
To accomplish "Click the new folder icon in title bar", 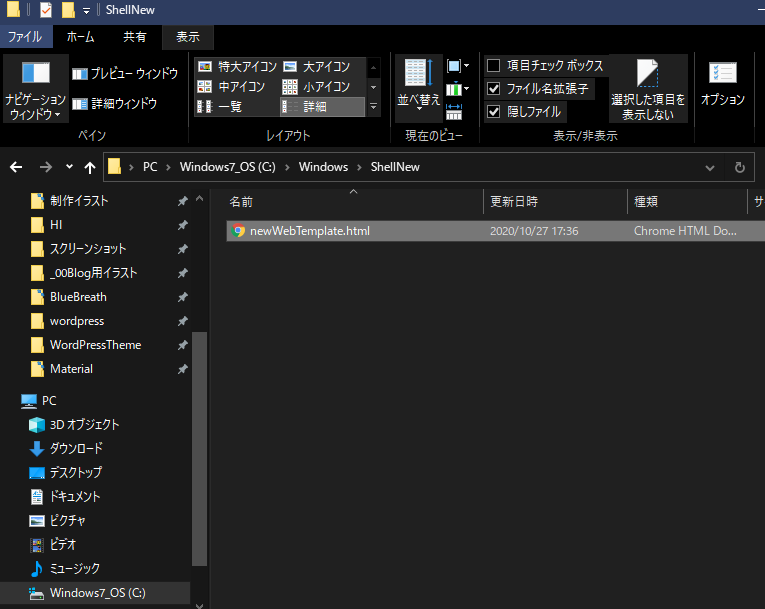I will [x=68, y=10].
